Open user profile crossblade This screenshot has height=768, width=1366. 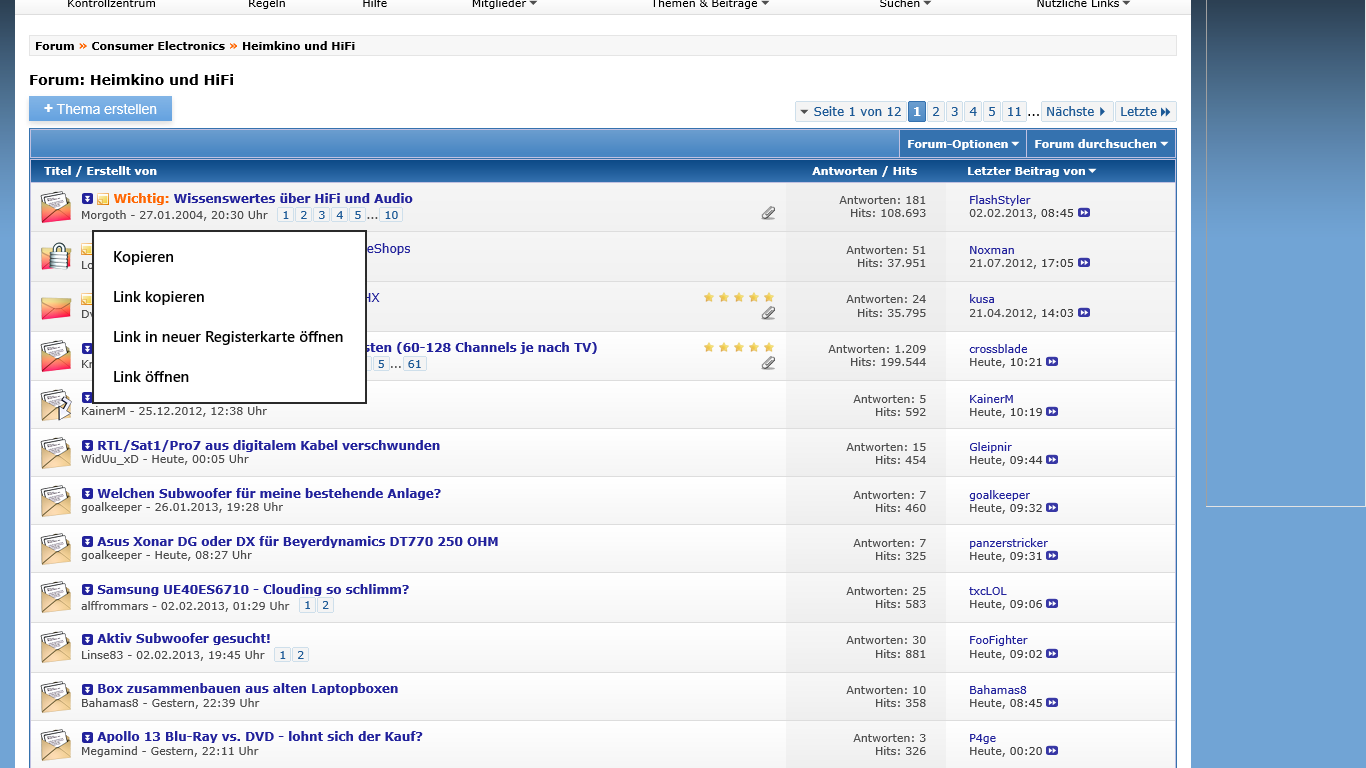[998, 349]
